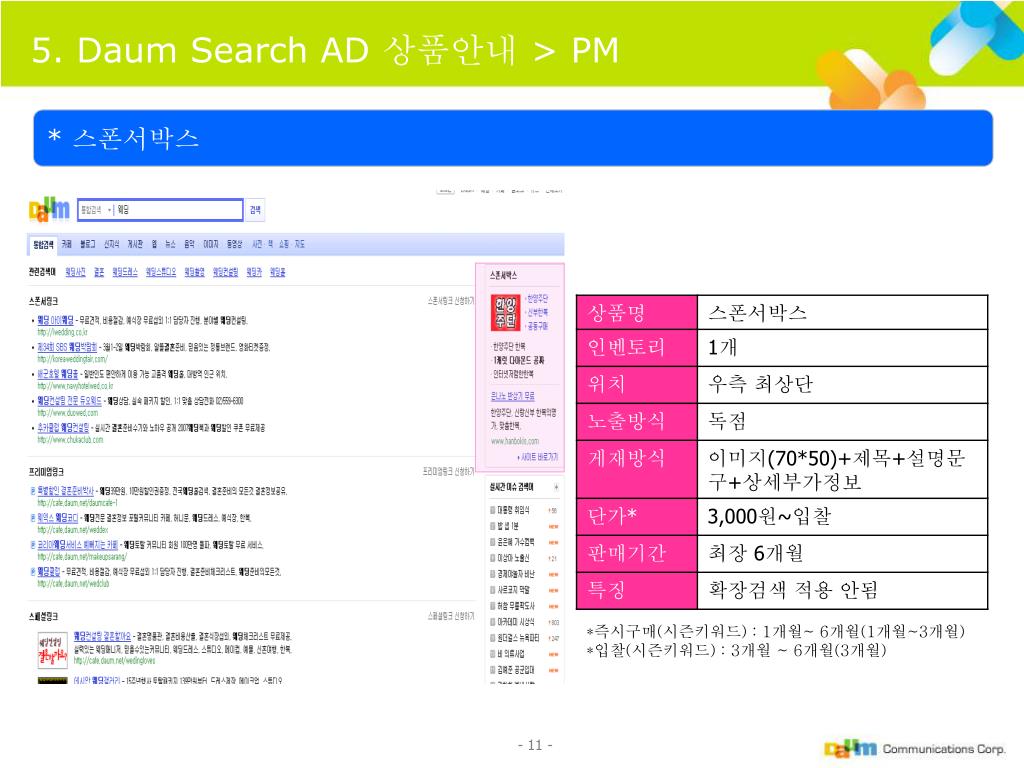The width and height of the screenshot is (1024, 768).
Task: Click cafe icon beside cafe.daum.net/weddex result
Action: 33,518
